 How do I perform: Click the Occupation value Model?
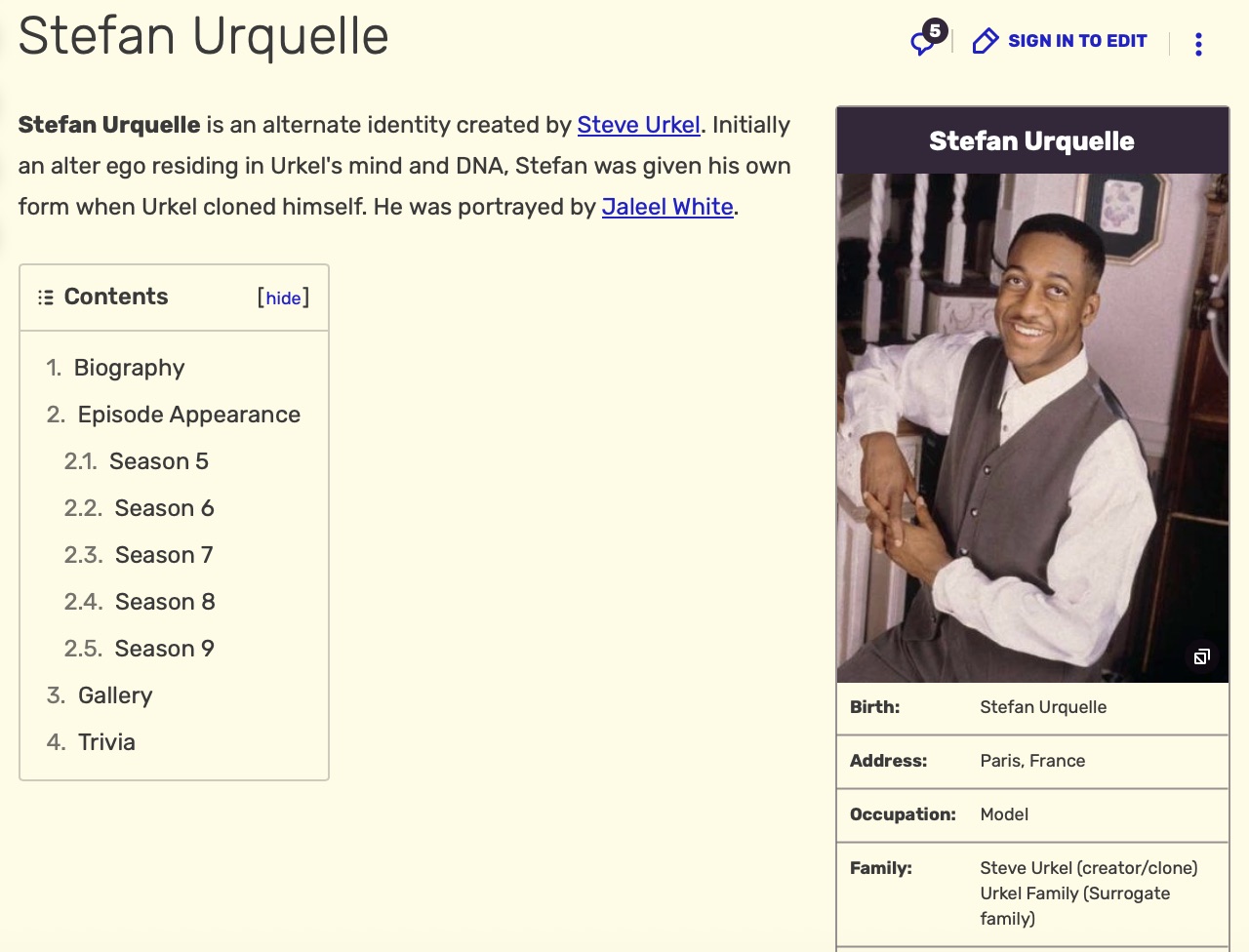(1004, 814)
